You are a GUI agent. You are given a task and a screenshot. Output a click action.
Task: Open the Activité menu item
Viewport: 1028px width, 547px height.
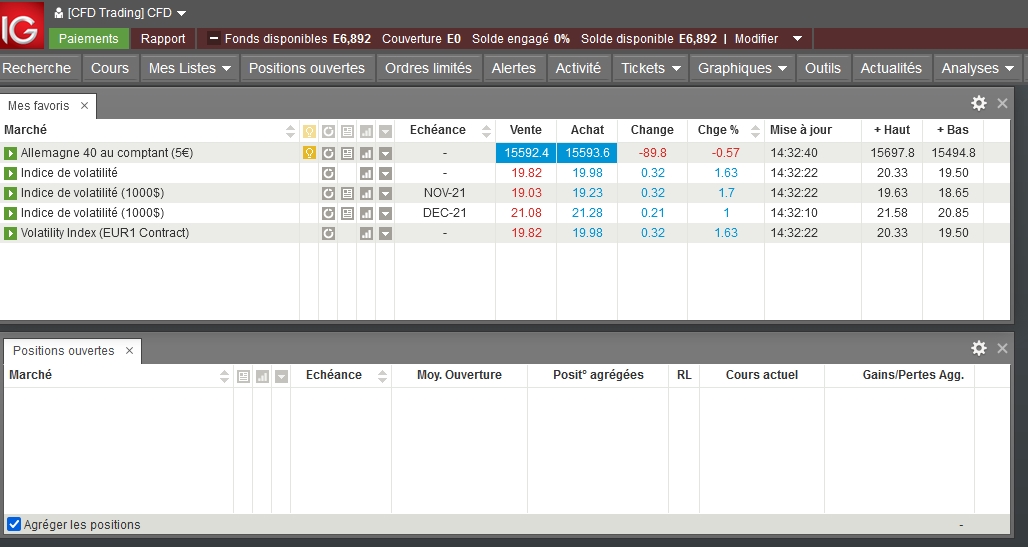578,68
